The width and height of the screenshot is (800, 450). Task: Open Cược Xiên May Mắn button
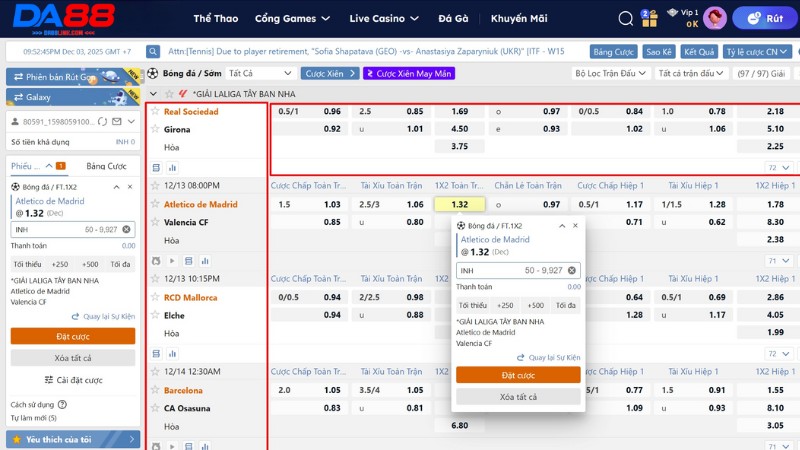[x=409, y=73]
